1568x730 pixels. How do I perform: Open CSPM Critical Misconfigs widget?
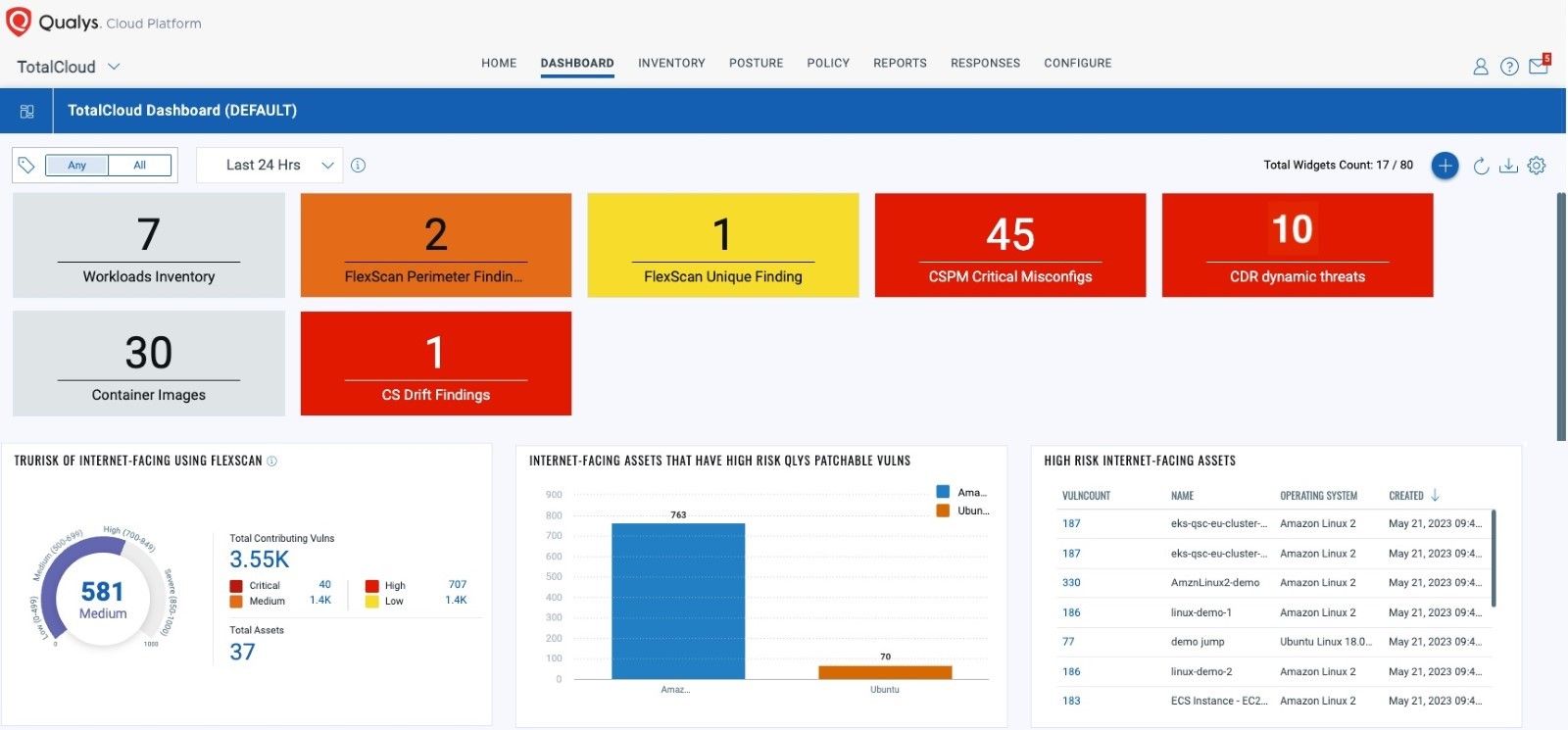[1010, 245]
